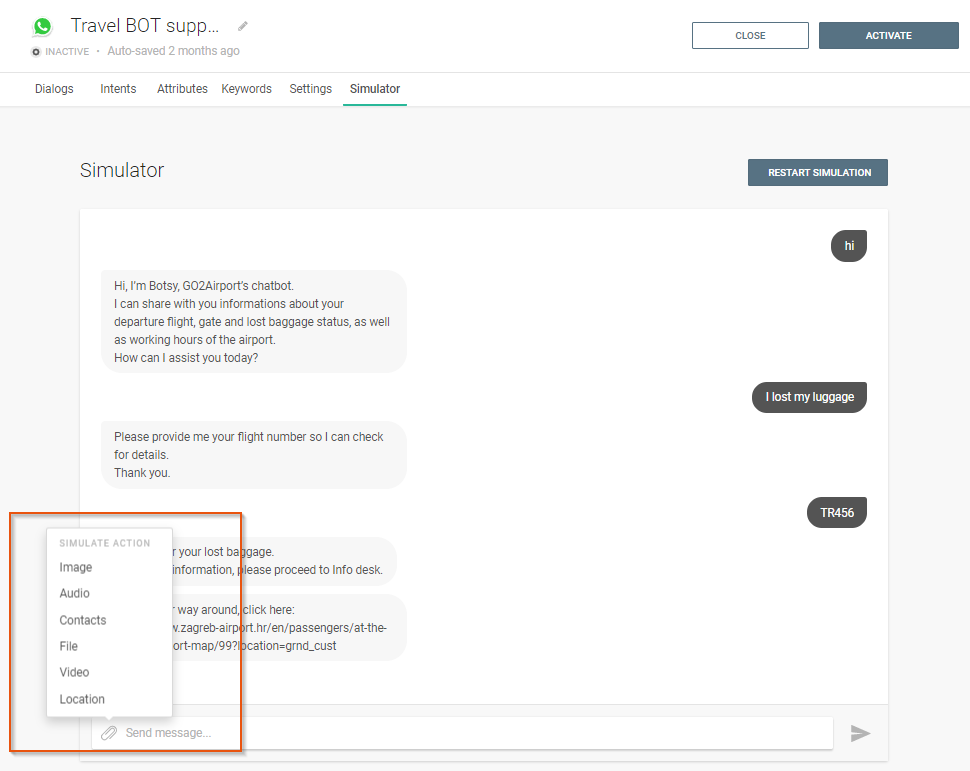This screenshot has width=970, height=771.
Task: Click the Restart Simulation button
Action: (818, 173)
